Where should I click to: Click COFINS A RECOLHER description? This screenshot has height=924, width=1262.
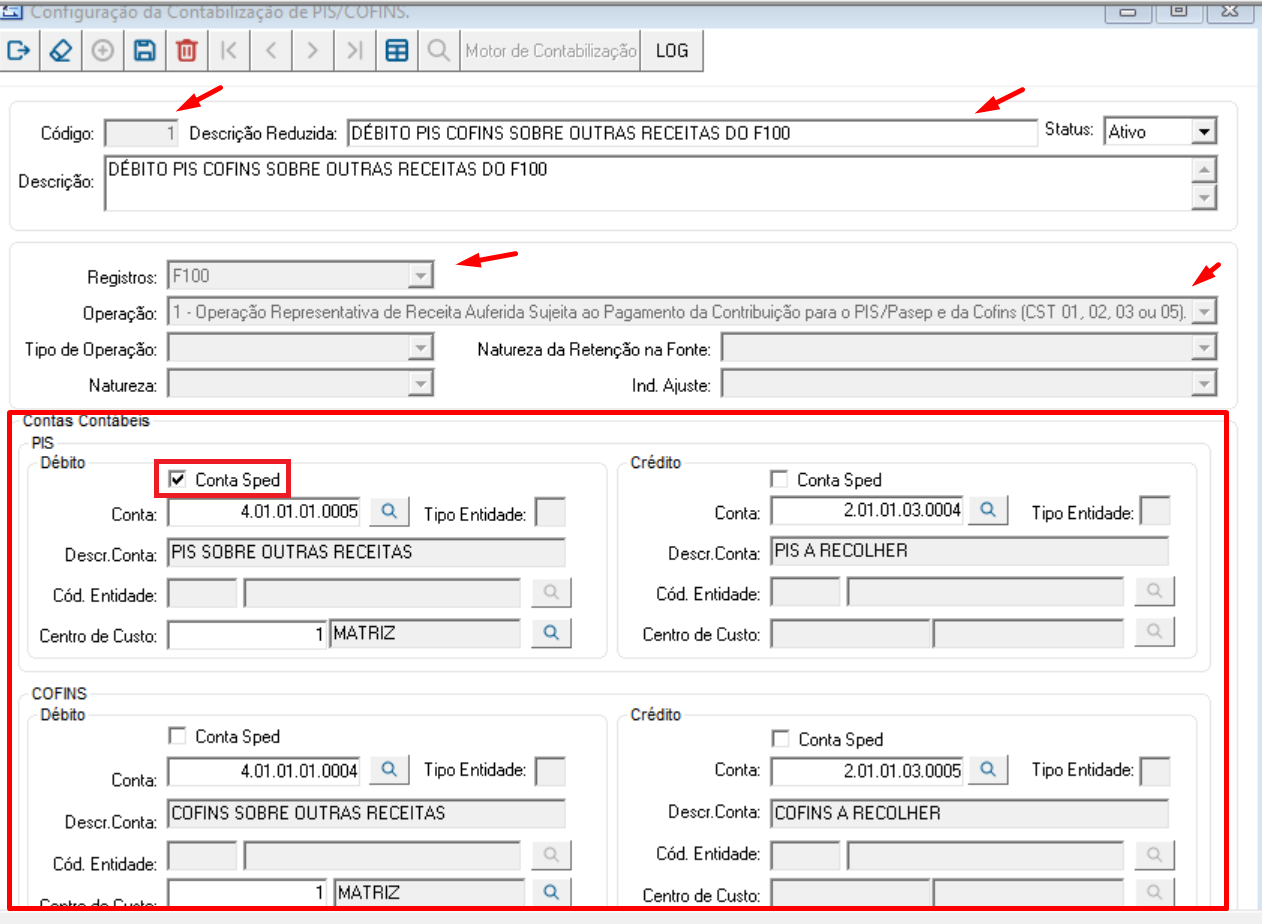[970, 813]
